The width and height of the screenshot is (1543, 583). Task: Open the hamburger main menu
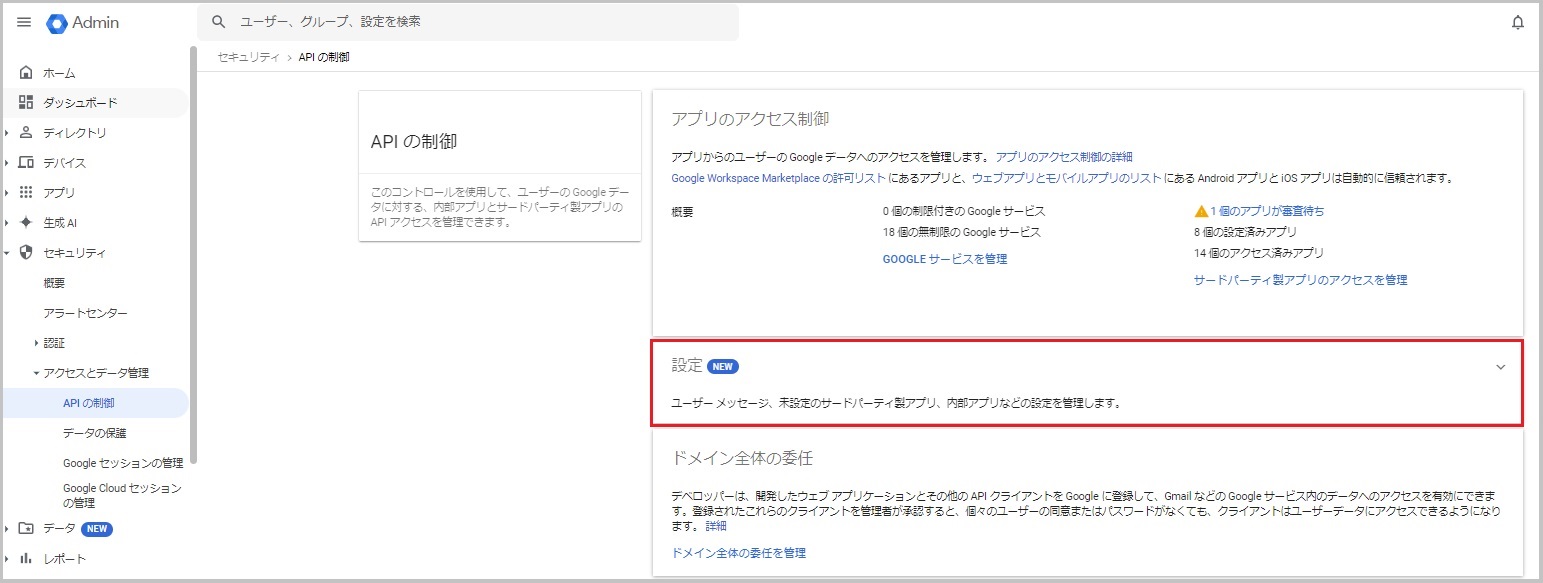pyautogui.click(x=24, y=22)
